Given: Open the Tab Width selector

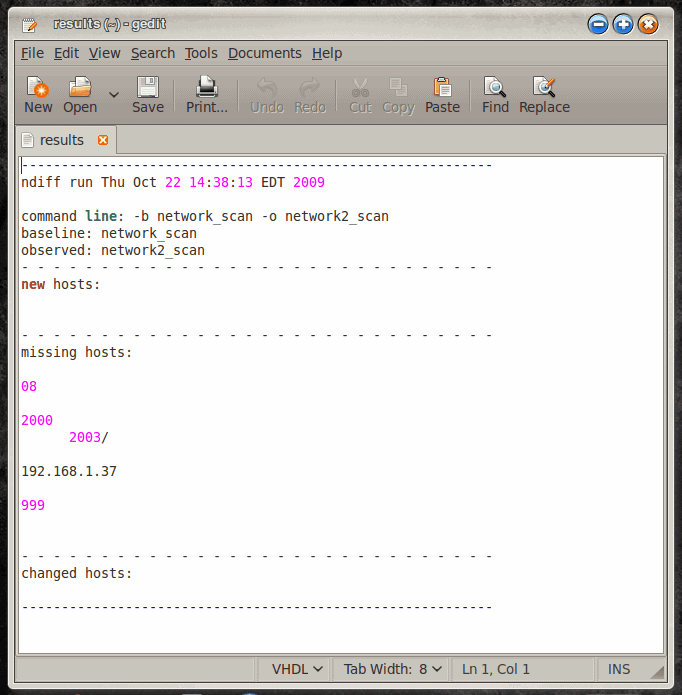Looking at the screenshot, I should pos(393,669).
